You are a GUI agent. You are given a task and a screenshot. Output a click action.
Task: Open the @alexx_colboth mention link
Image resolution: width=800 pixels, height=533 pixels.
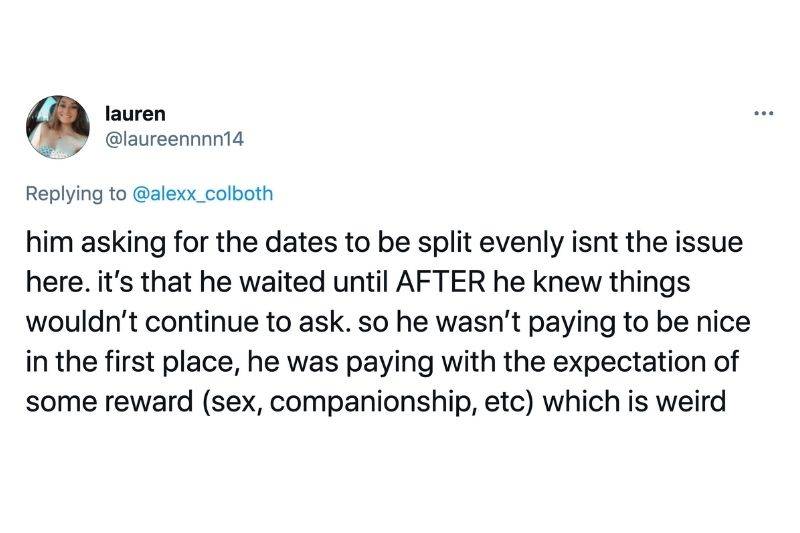[x=202, y=194]
